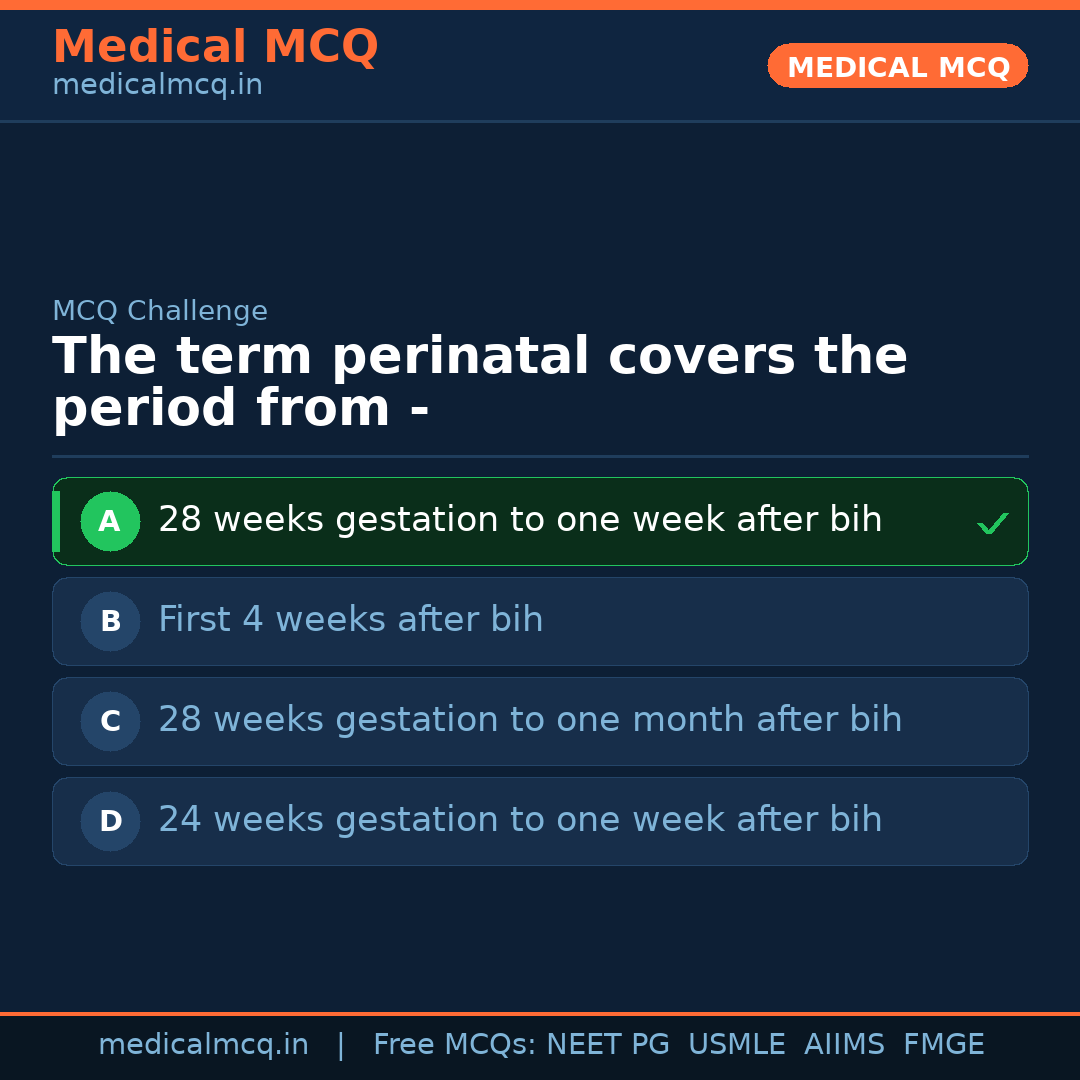The height and width of the screenshot is (1080, 1080).
Task: Click the AIIMS label in the footer
Action: pos(844,1045)
